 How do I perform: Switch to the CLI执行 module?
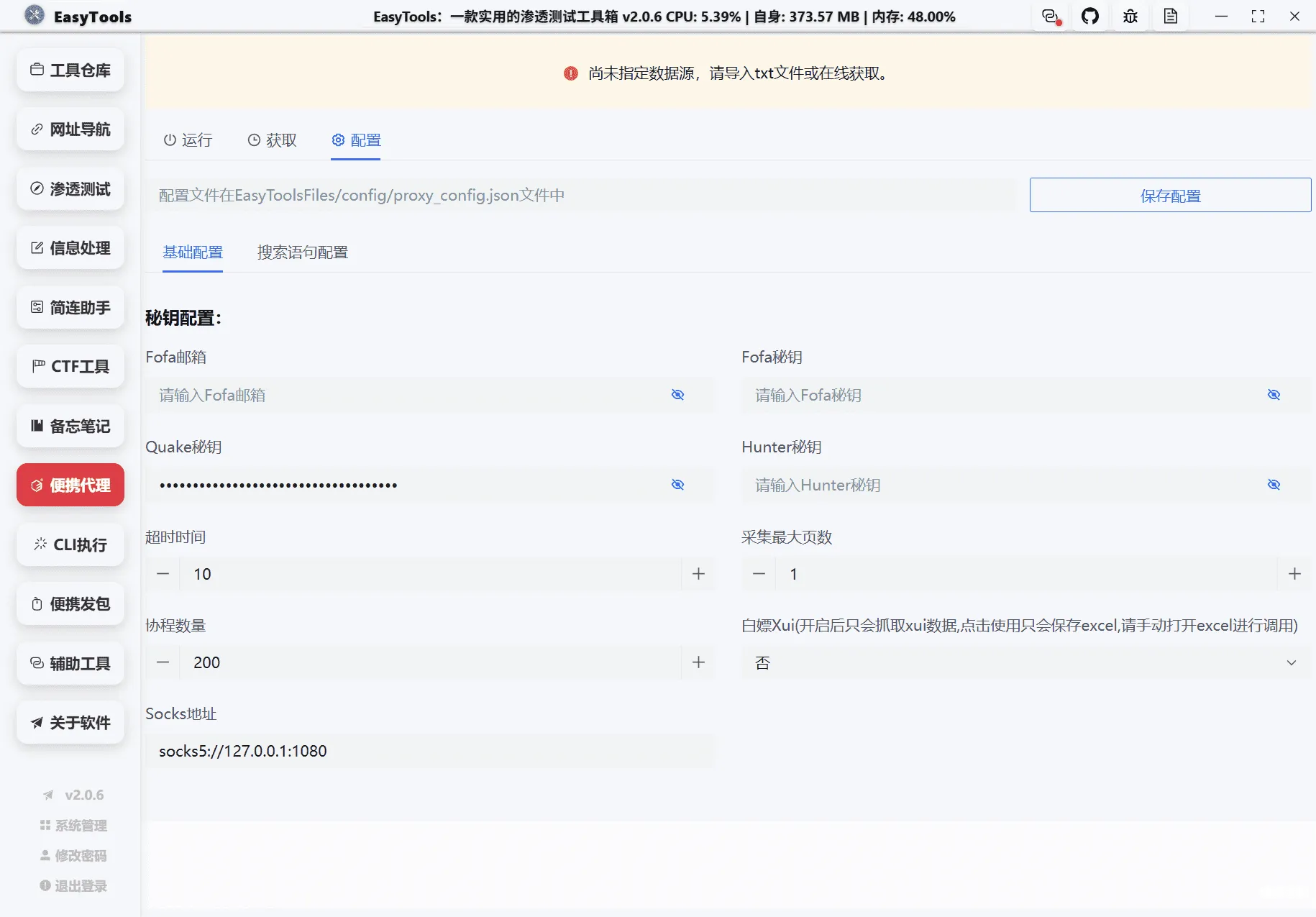click(x=70, y=544)
